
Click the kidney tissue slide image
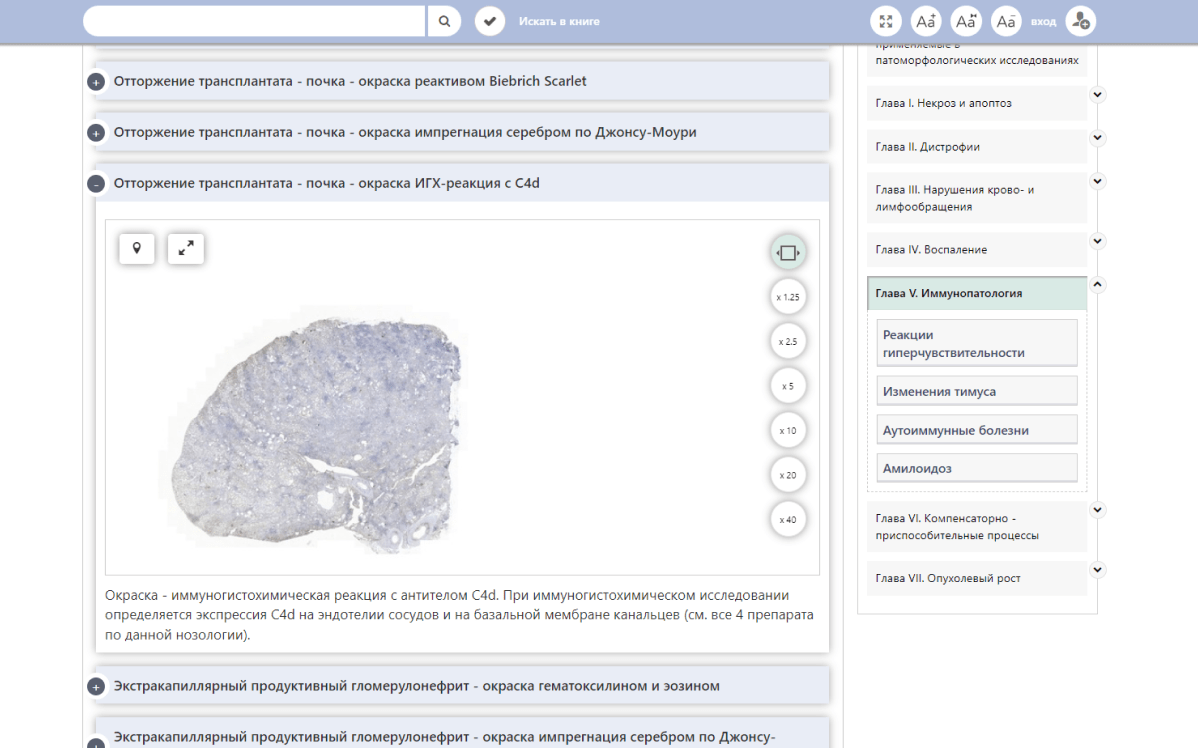317,432
